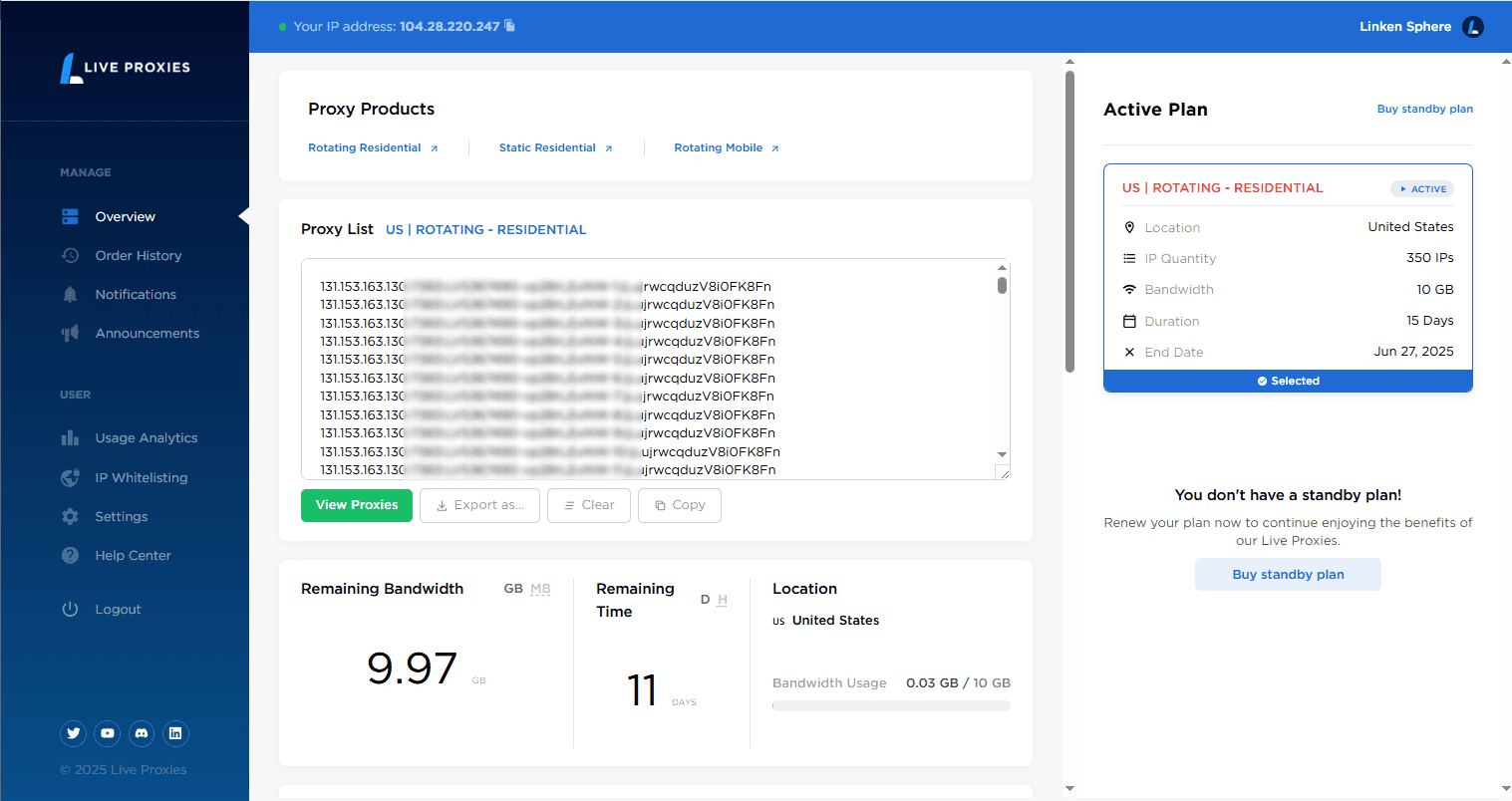Open the Linken Sphere account avatar menu
The width and height of the screenshot is (1512, 801).
click(1472, 27)
